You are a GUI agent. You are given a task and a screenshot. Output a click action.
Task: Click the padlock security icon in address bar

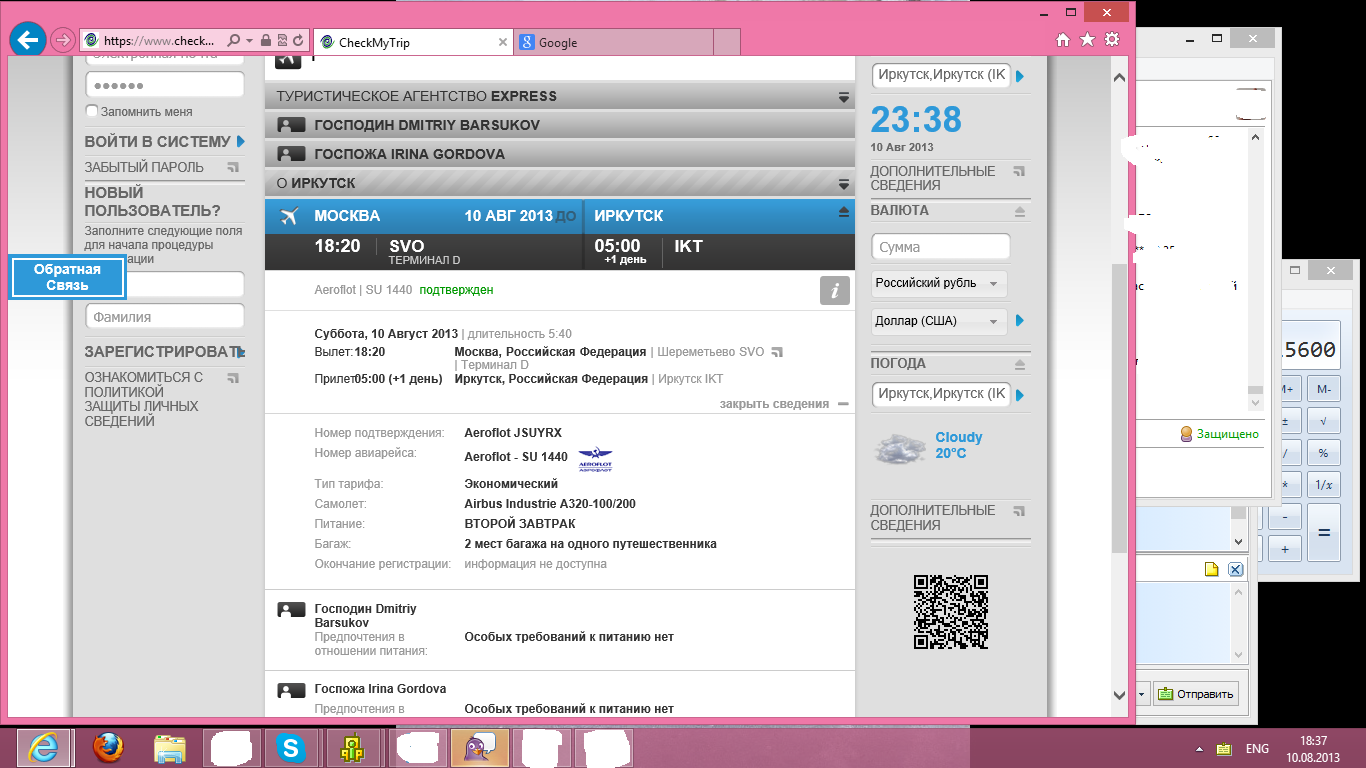(265, 41)
